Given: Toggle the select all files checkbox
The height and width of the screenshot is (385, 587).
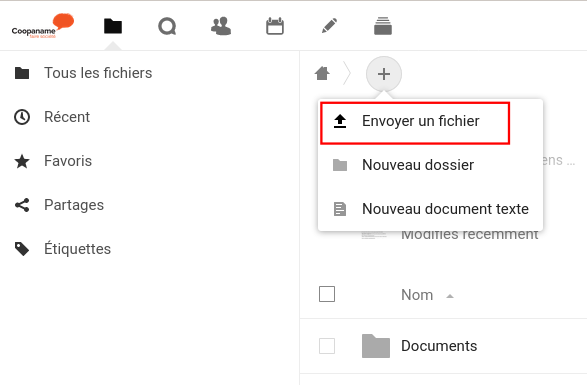Looking at the screenshot, I should (x=327, y=294).
